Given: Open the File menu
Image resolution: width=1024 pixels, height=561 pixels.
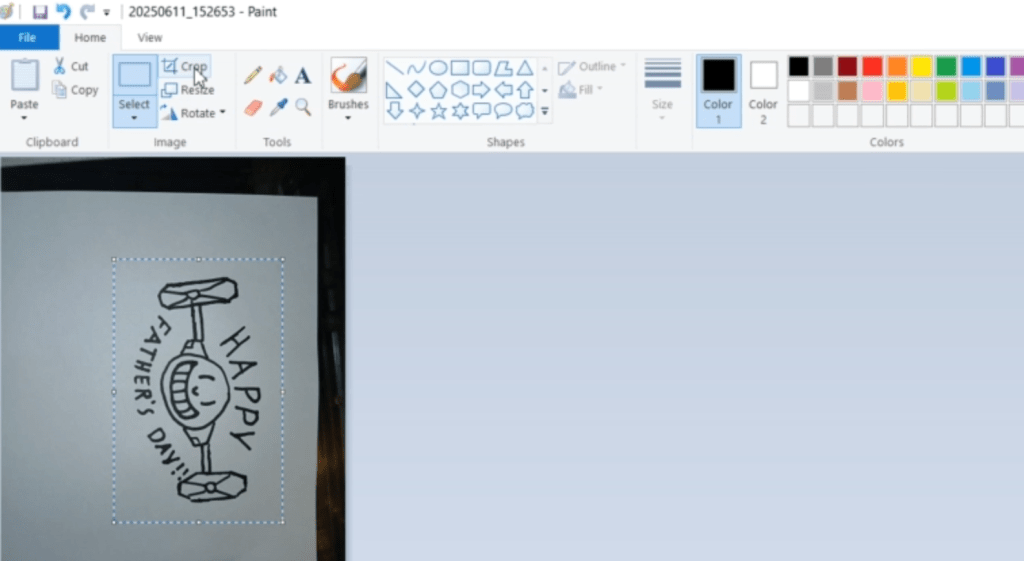Looking at the screenshot, I should click(28, 38).
